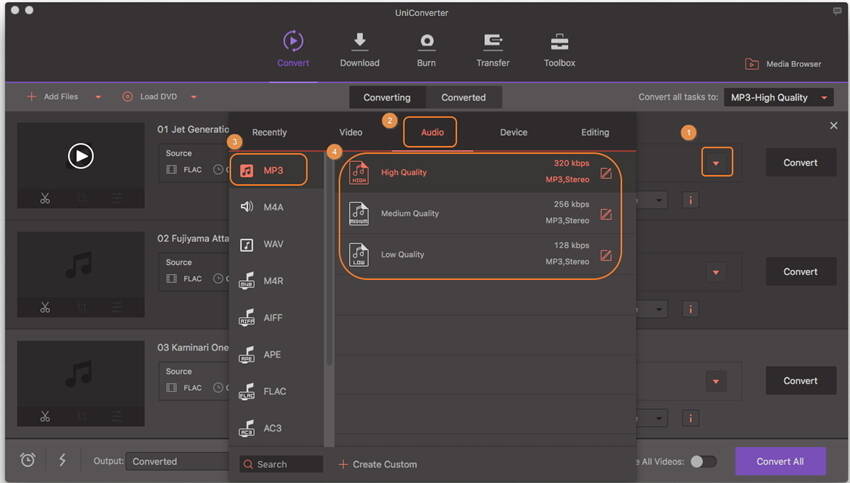Expand the Add Files dropdown arrow
This screenshot has width=850, height=483.
point(98,97)
